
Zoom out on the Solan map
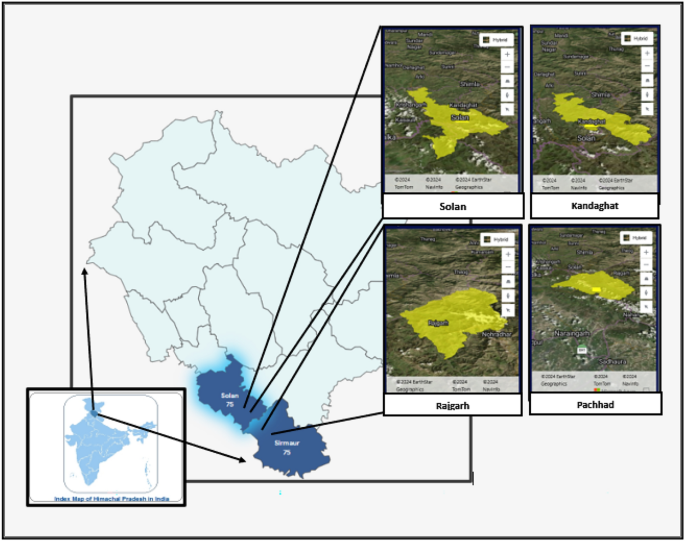coord(507,67)
